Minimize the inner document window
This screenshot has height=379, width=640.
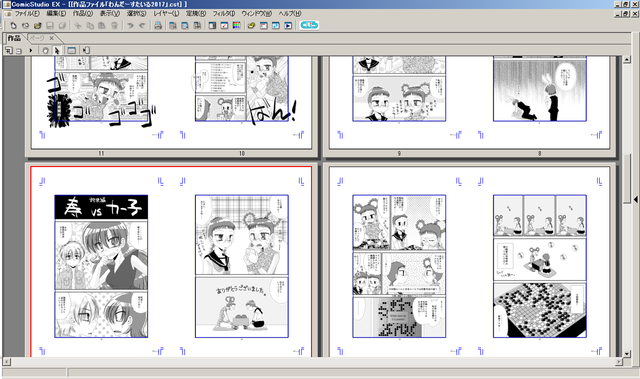coord(619,13)
